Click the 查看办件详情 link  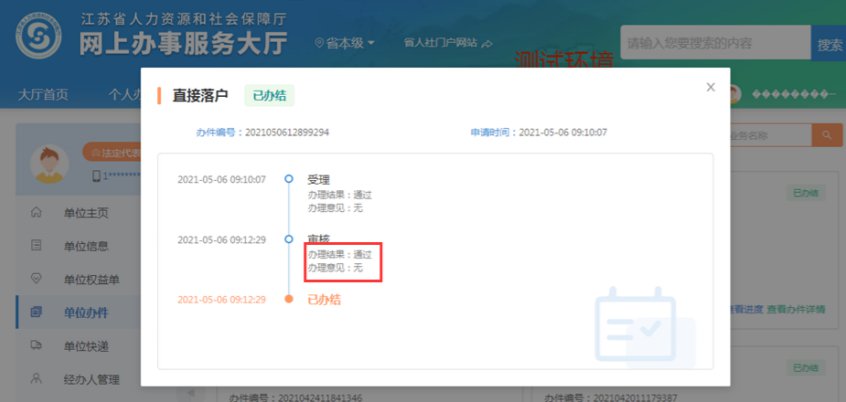pyautogui.click(x=796, y=309)
